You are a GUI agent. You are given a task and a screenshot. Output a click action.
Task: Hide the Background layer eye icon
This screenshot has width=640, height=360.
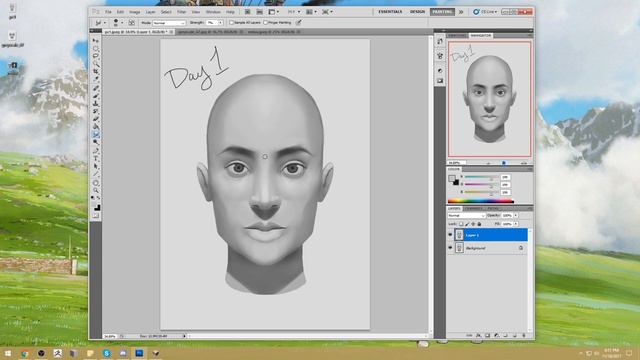pyautogui.click(x=450, y=247)
